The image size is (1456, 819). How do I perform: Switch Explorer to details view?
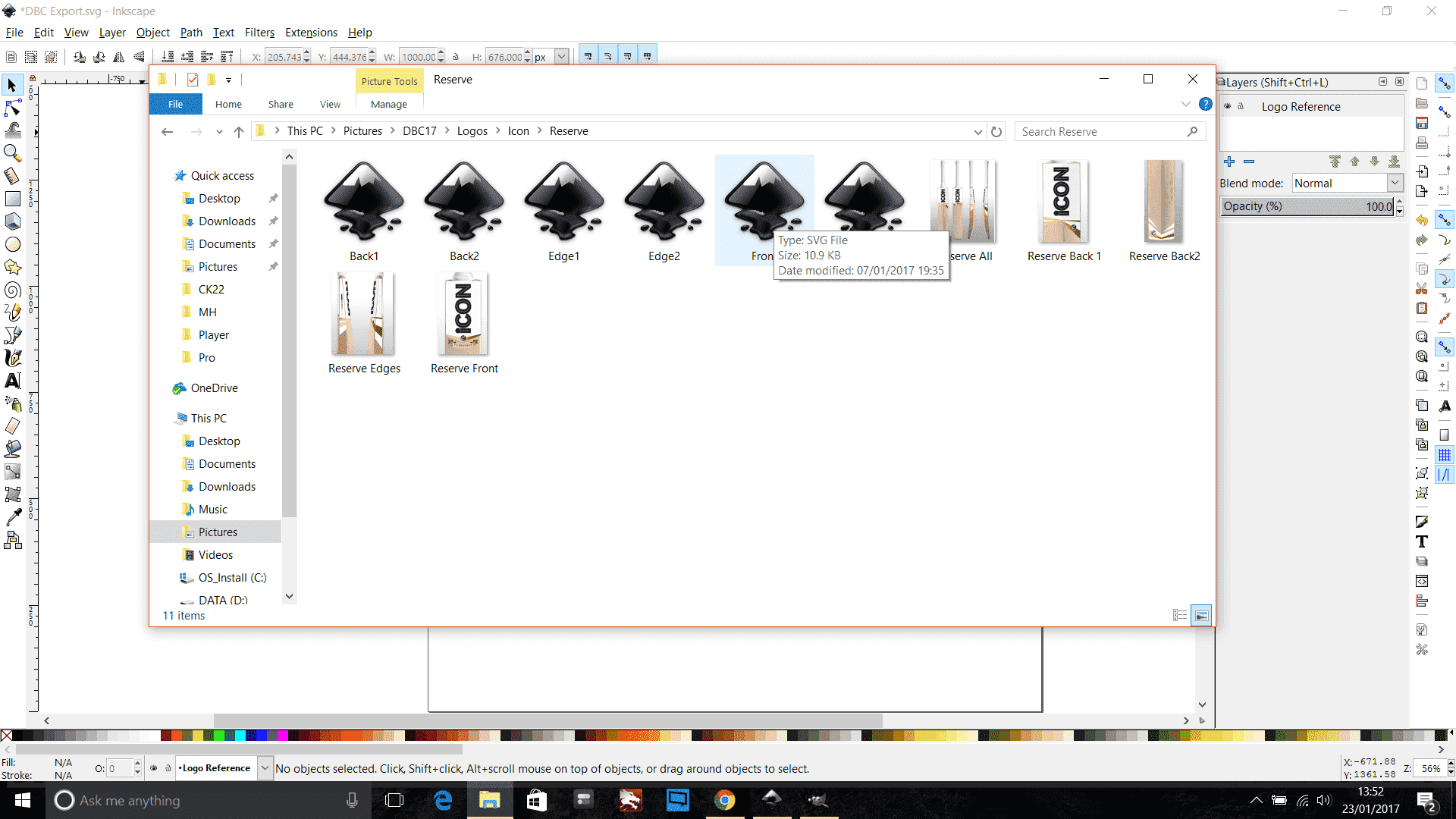(x=1180, y=615)
